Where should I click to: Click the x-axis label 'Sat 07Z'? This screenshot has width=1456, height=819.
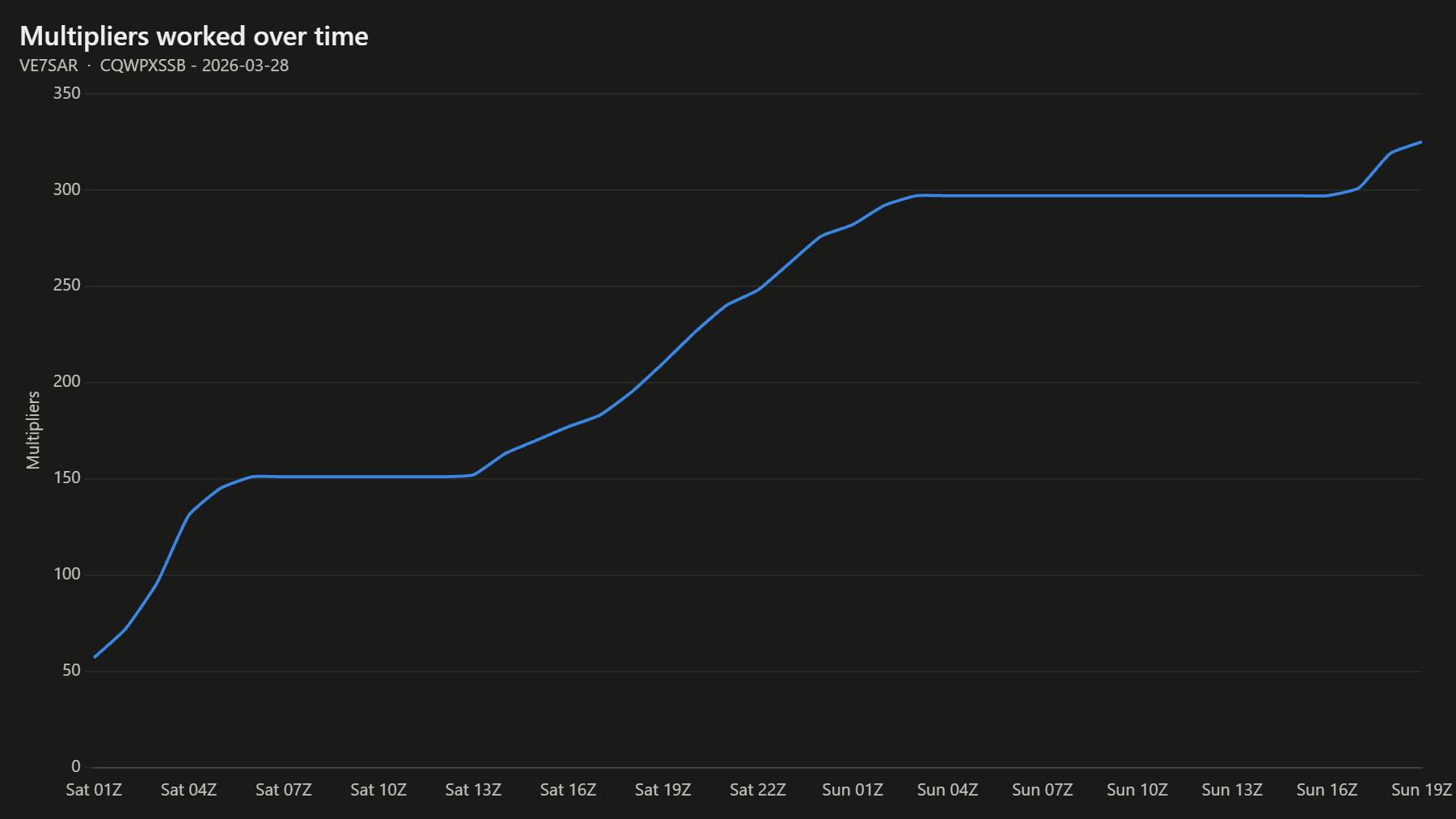pyautogui.click(x=284, y=790)
